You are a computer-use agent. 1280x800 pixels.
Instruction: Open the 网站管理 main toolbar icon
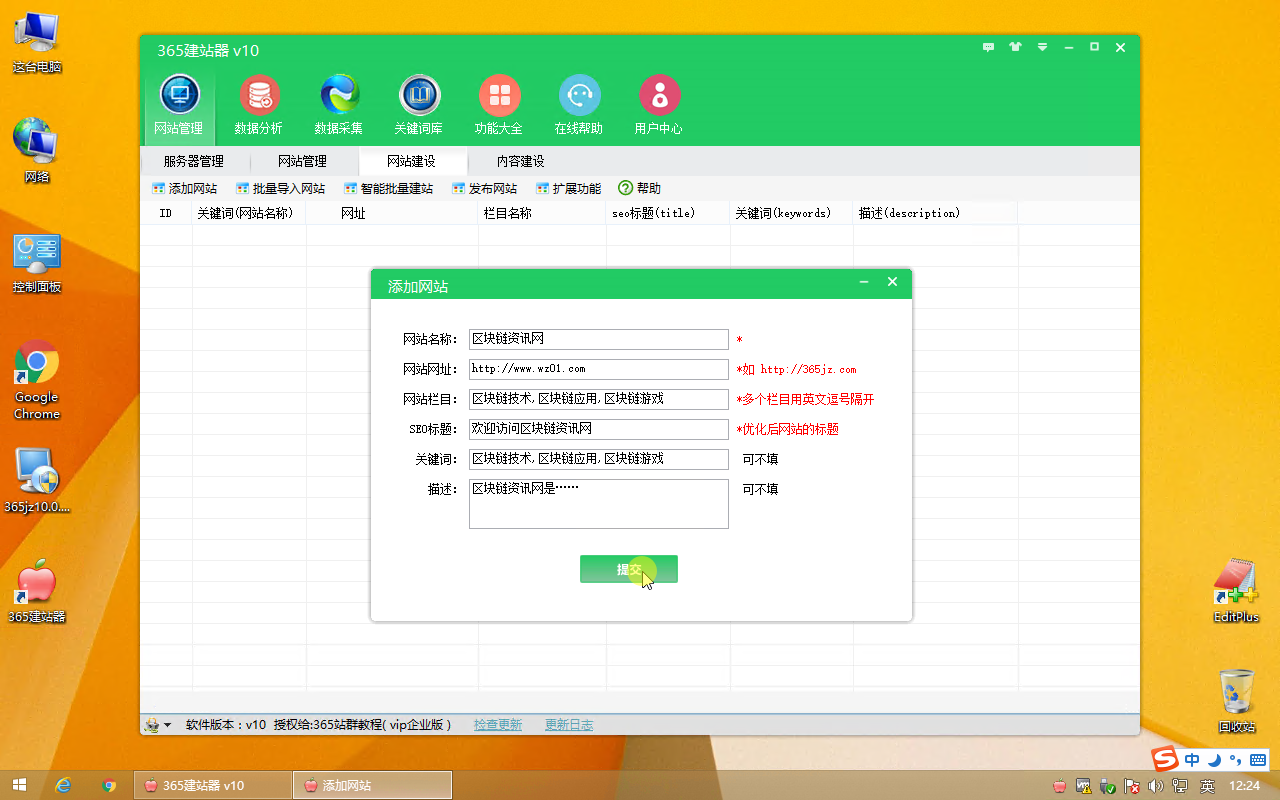pyautogui.click(x=179, y=105)
